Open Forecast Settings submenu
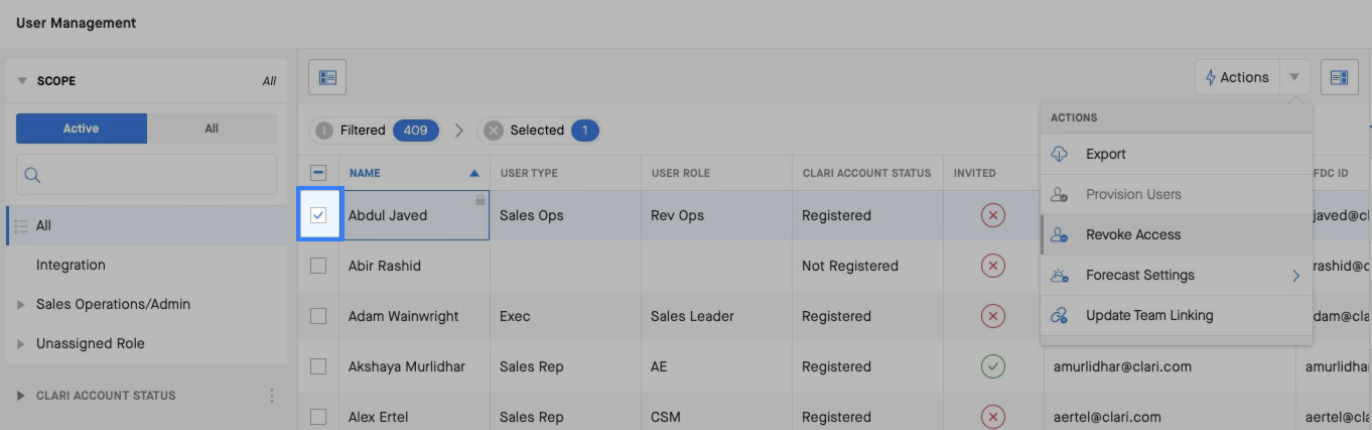 click(x=1176, y=275)
